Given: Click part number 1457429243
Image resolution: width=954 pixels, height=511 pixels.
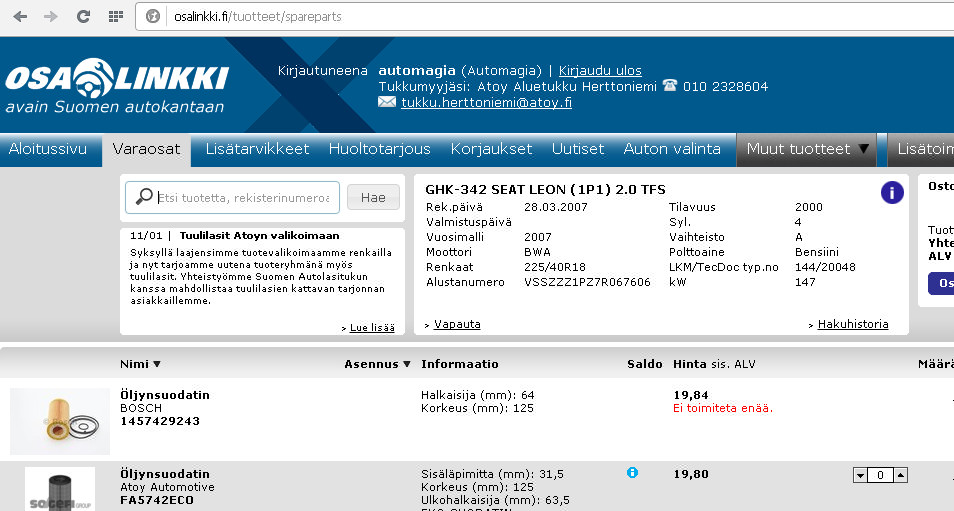Looking at the screenshot, I should point(160,421).
